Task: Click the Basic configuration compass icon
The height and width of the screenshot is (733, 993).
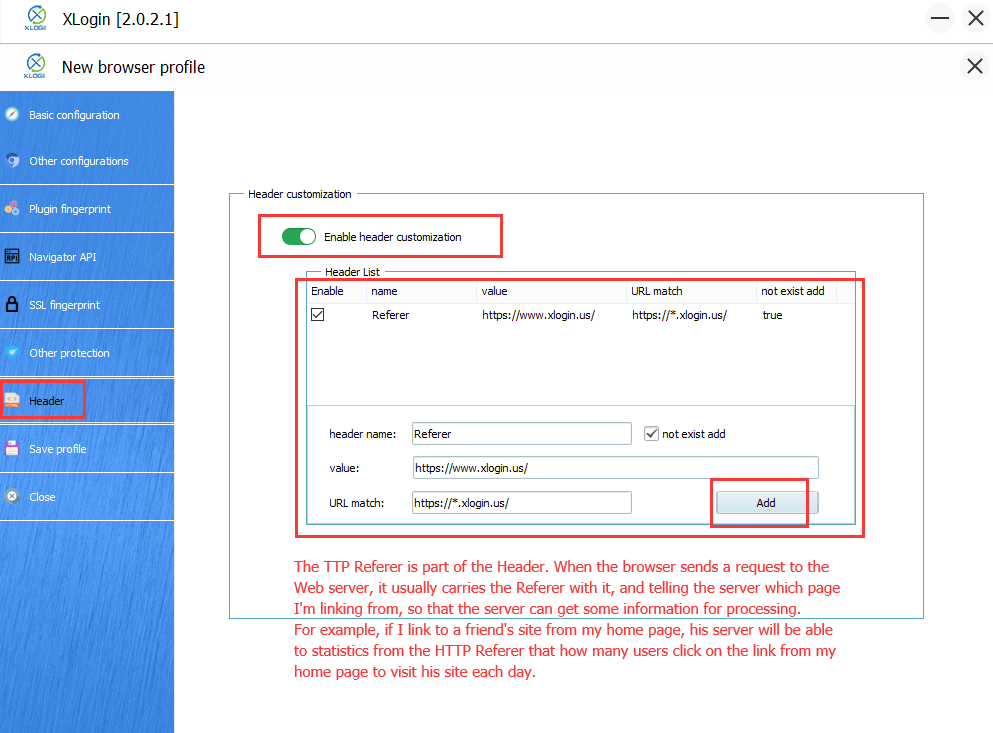Action: click(12, 115)
